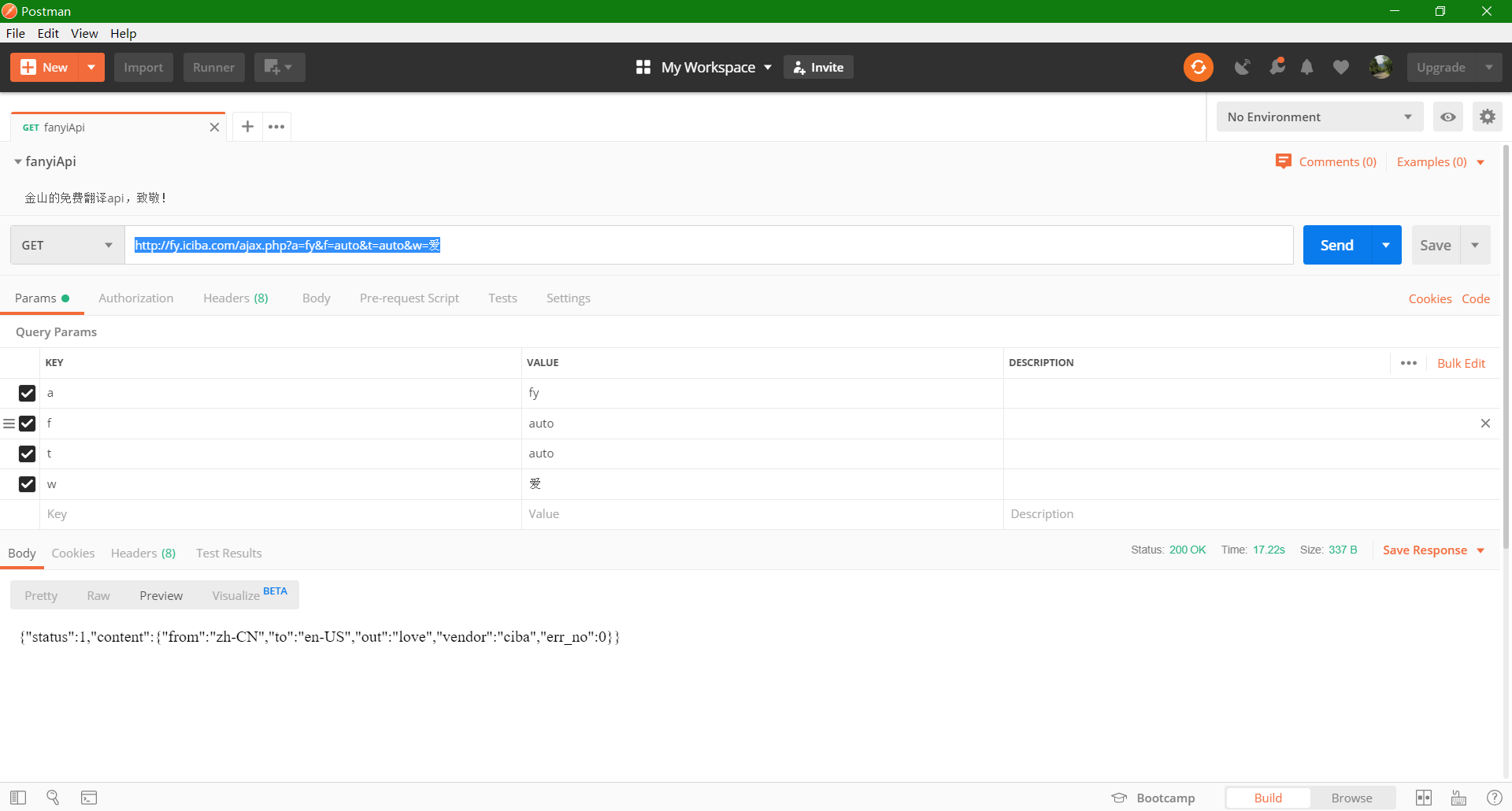Switch to Browse mode
The width and height of the screenshot is (1512, 811).
click(1352, 798)
